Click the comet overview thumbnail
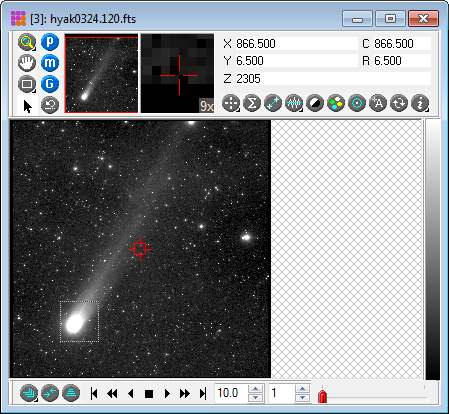This screenshot has height=414, width=449. (x=101, y=74)
